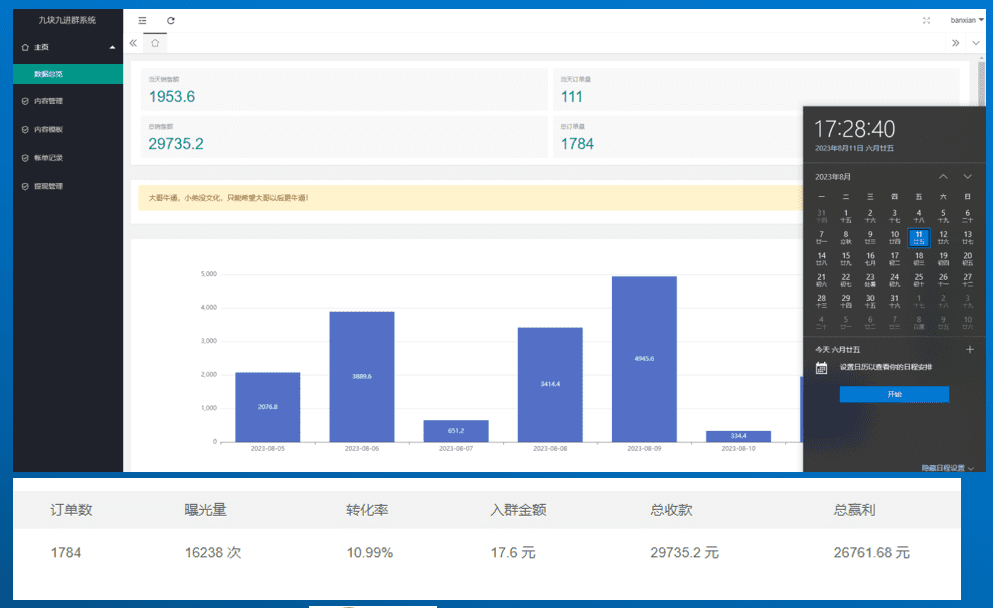Collapse the 主页 sidebar menu arrow

112,46
